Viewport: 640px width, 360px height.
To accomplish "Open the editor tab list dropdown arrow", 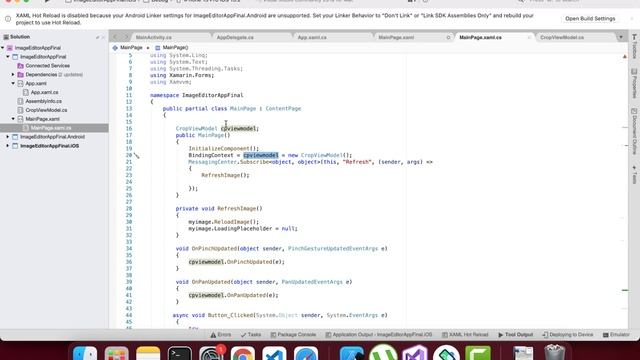I will point(621,37).
